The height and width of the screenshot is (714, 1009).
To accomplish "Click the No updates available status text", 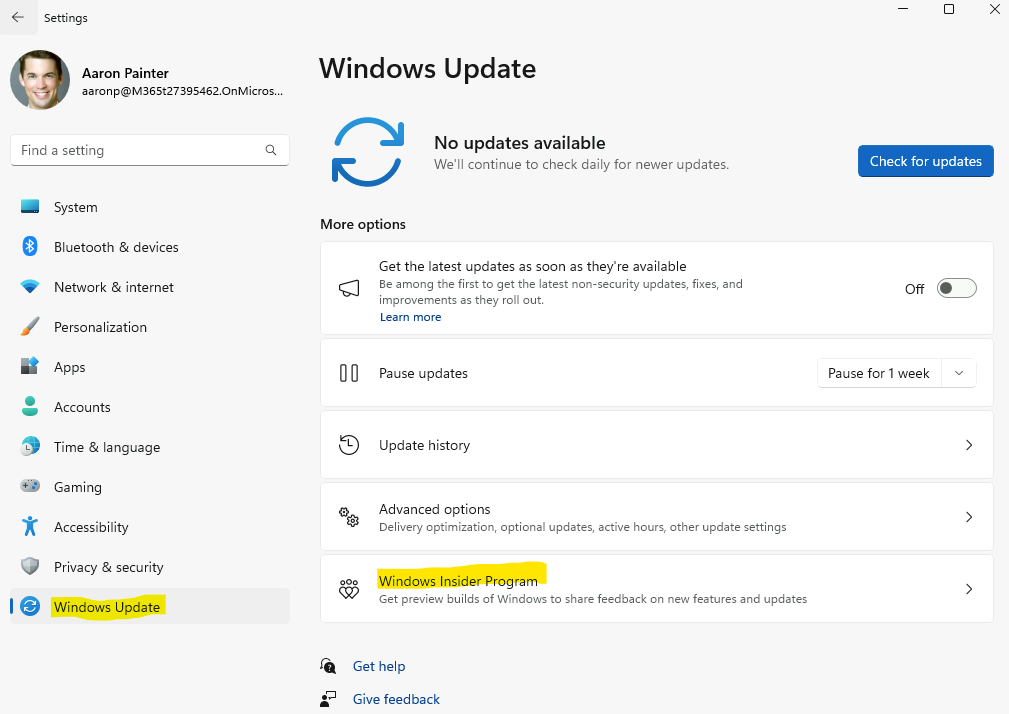I will (520, 143).
